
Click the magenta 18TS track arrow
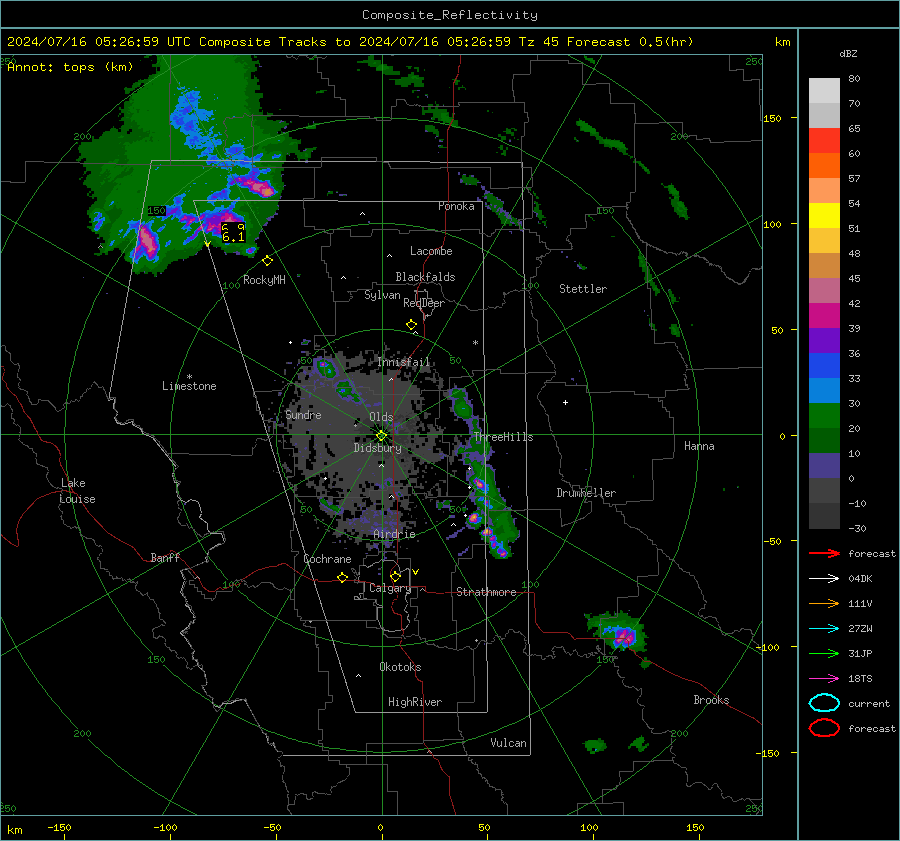point(824,679)
